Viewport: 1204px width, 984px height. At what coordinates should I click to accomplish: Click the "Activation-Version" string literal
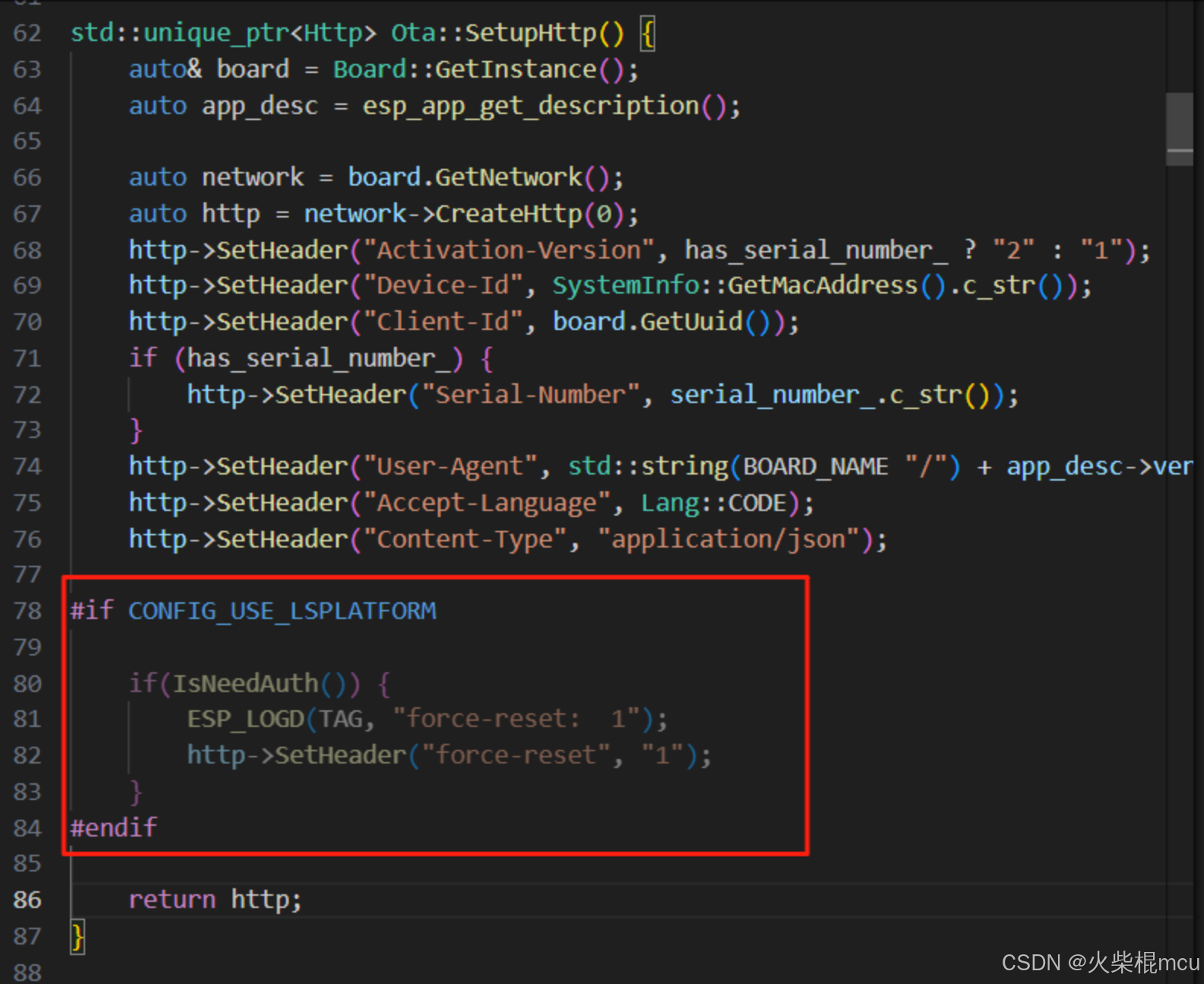click(x=509, y=250)
